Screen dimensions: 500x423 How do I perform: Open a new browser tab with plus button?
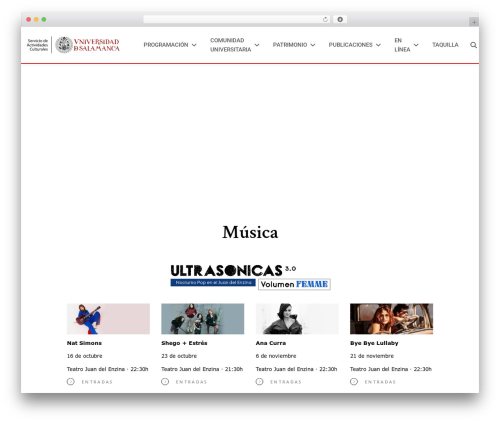pyautogui.click(x=474, y=22)
